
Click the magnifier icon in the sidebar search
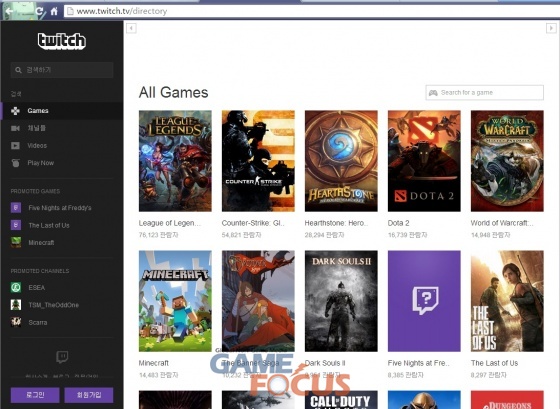click(x=18, y=70)
